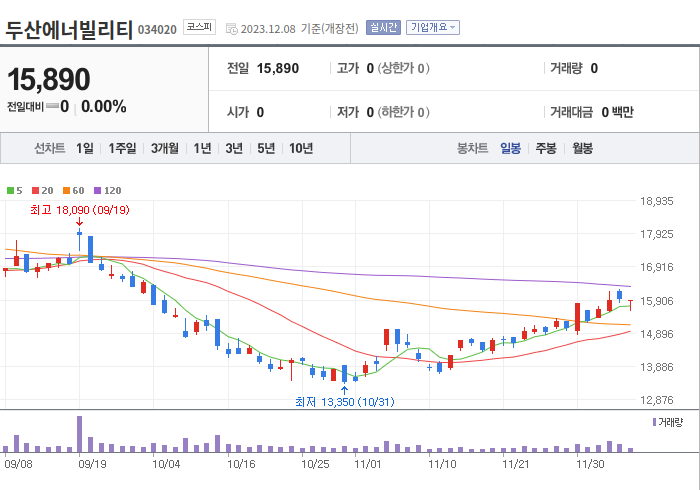Click the green 5-day moving average swatch
This screenshot has width=700, height=490.
(x=10, y=191)
